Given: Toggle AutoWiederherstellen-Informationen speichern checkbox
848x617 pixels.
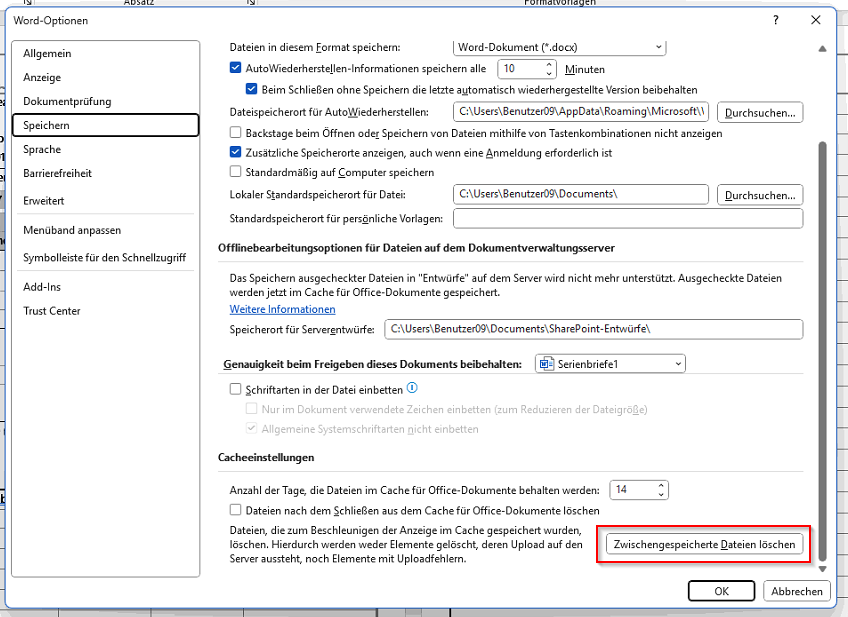Looking at the screenshot, I should coord(236,69).
